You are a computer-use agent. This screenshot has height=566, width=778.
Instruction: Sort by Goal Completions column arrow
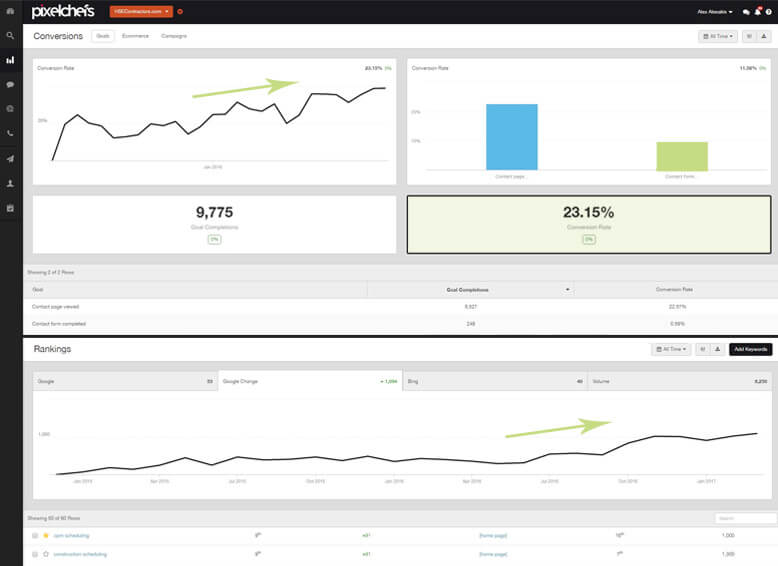pos(567,290)
